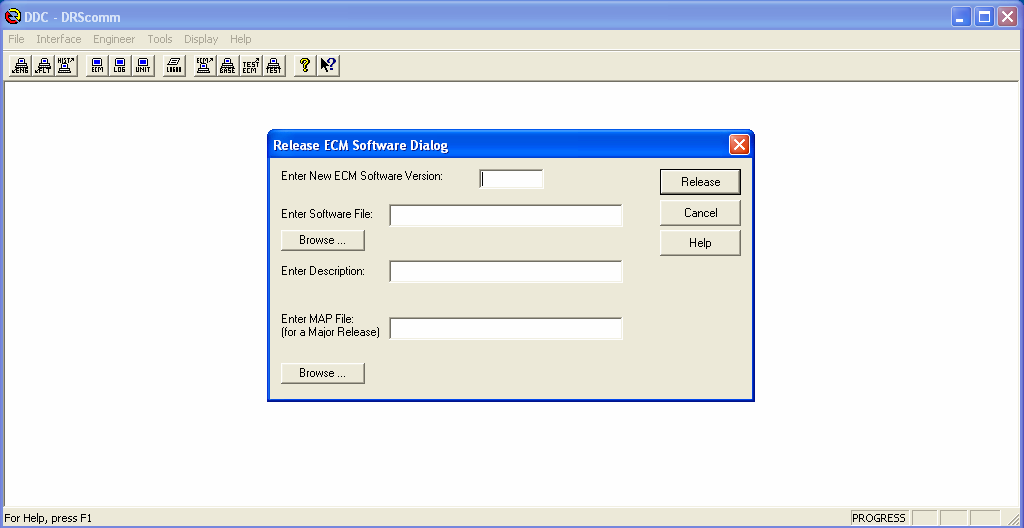This screenshot has height=528, width=1024.
Task: Open the Interface menu
Action: point(59,39)
